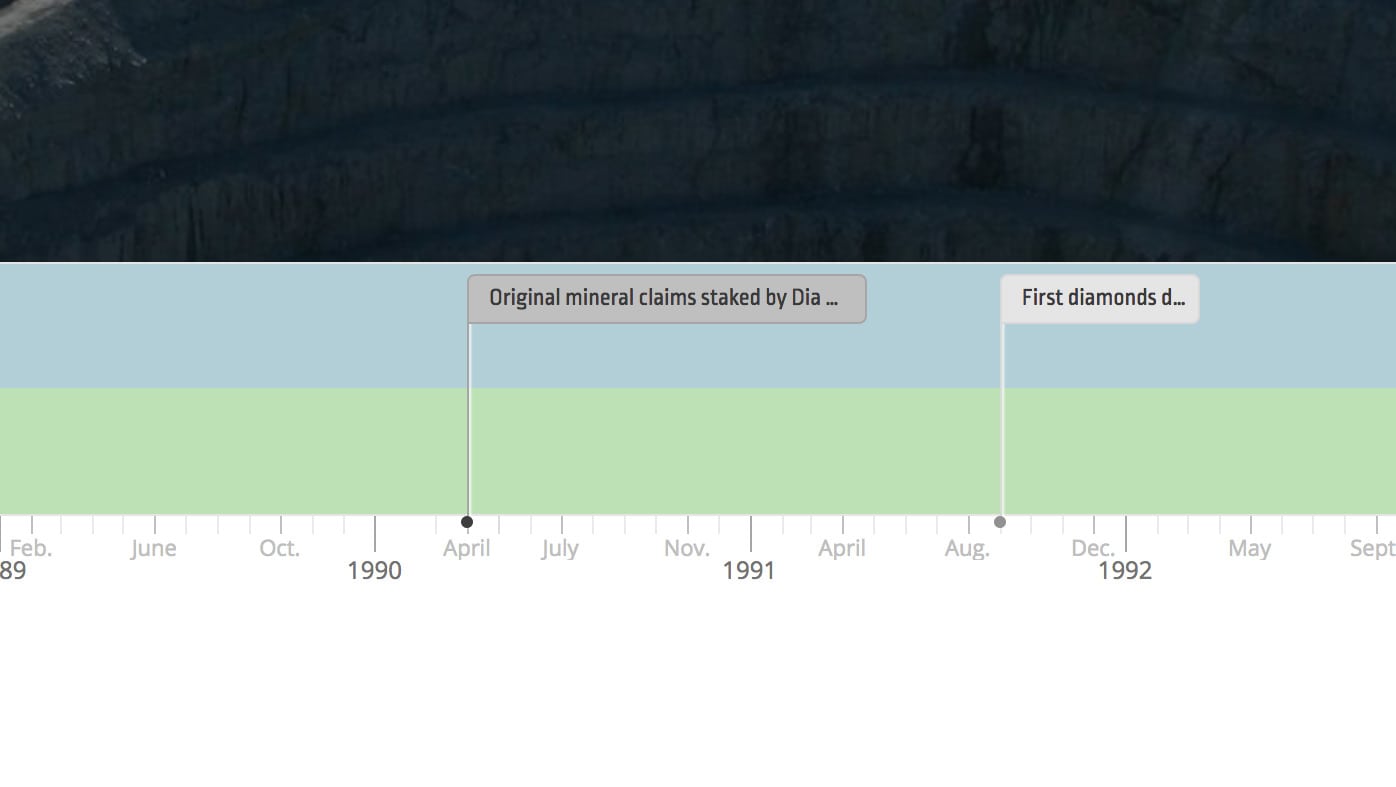Select the gray dot marker near Aug. 1991
1396x787 pixels.
click(1000, 522)
